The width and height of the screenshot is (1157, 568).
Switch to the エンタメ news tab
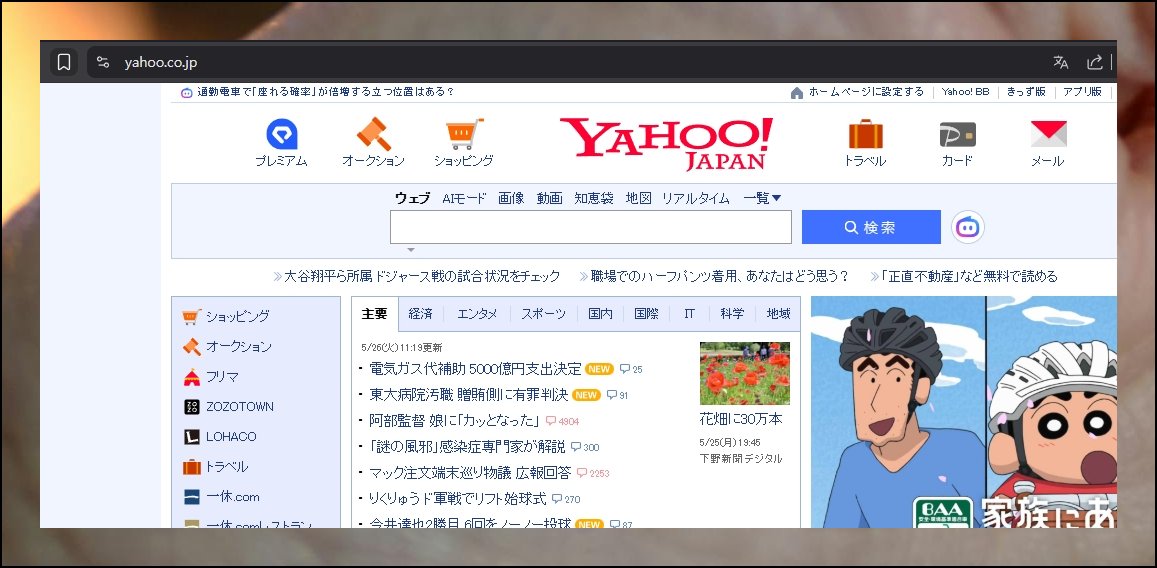(477, 314)
